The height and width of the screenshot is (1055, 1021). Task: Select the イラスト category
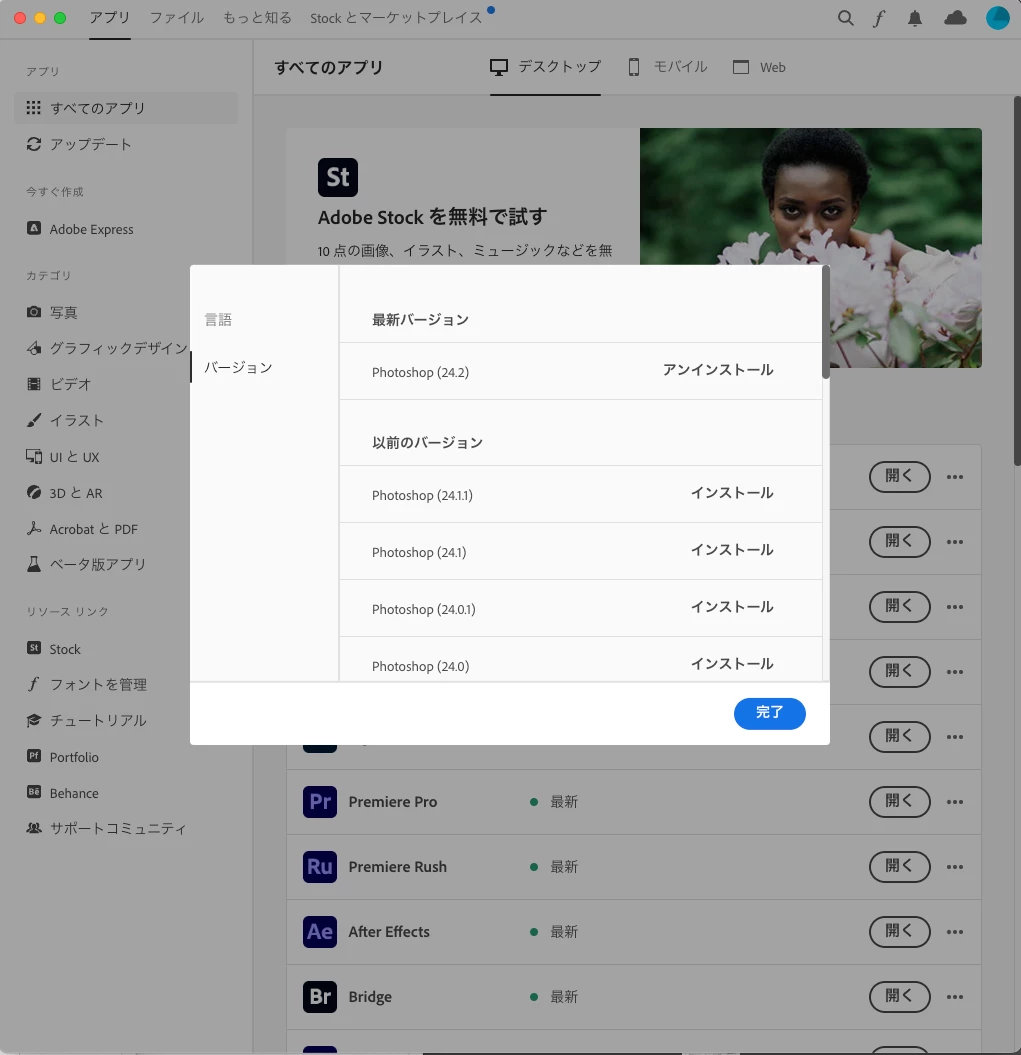pyautogui.click(x=65, y=421)
